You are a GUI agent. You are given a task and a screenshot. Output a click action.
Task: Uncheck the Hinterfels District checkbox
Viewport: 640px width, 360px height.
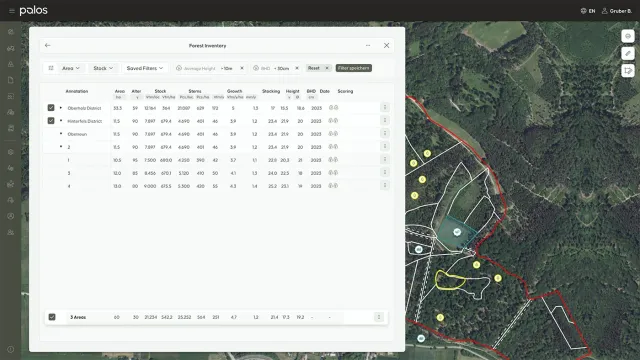pos(51,120)
